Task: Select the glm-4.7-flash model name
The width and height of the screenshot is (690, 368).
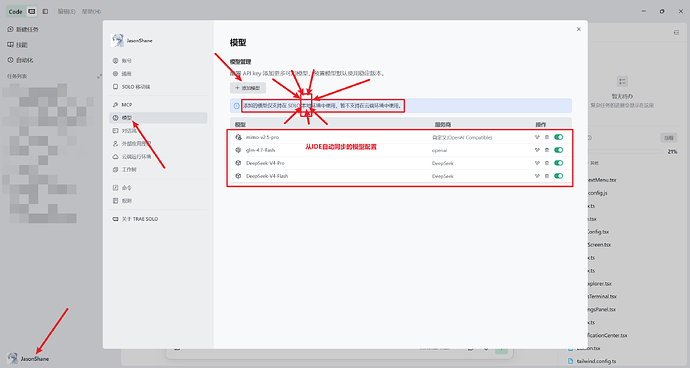Action: tap(261, 150)
